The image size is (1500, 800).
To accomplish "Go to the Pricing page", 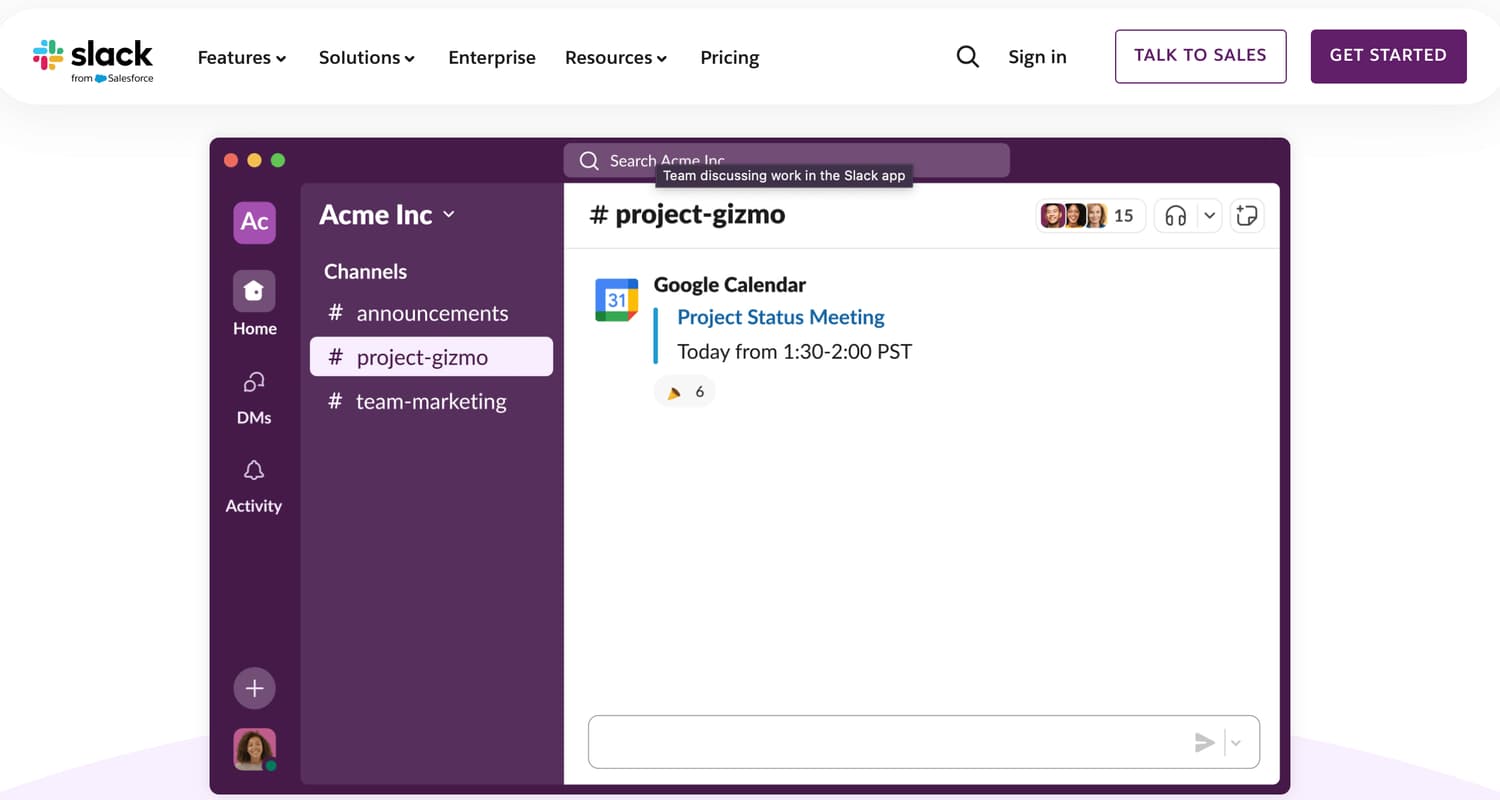I will [730, 58].
